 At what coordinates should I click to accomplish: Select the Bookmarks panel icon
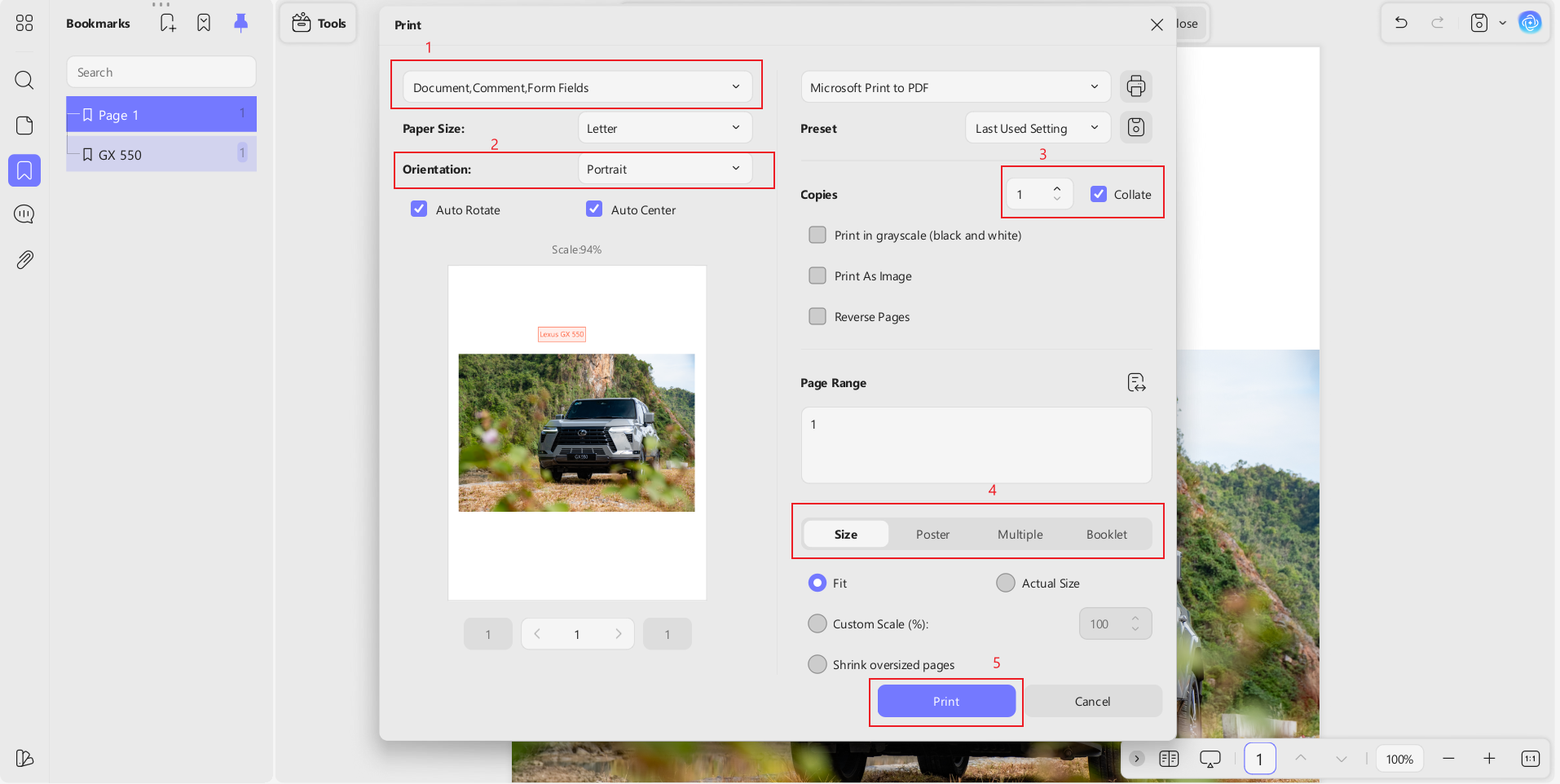24,170
